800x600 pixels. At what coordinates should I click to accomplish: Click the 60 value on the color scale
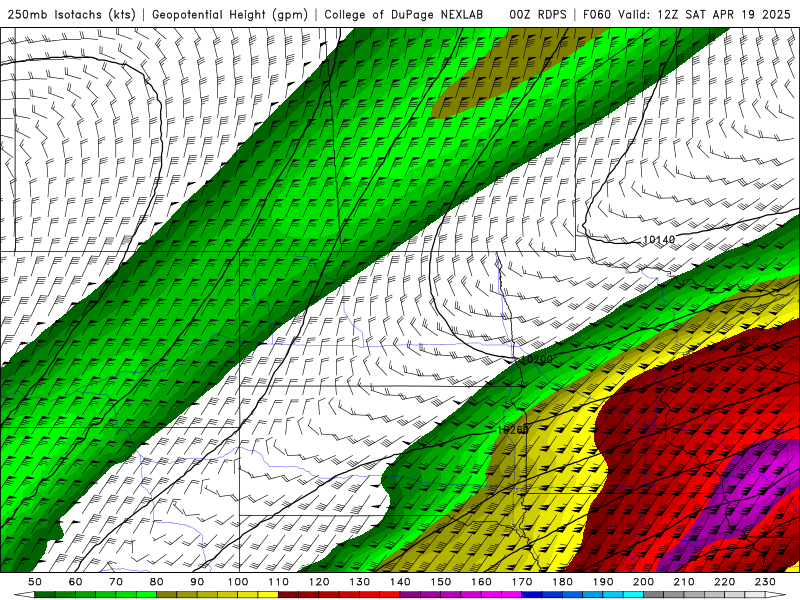pyautogui.click(x=76, y=582)
